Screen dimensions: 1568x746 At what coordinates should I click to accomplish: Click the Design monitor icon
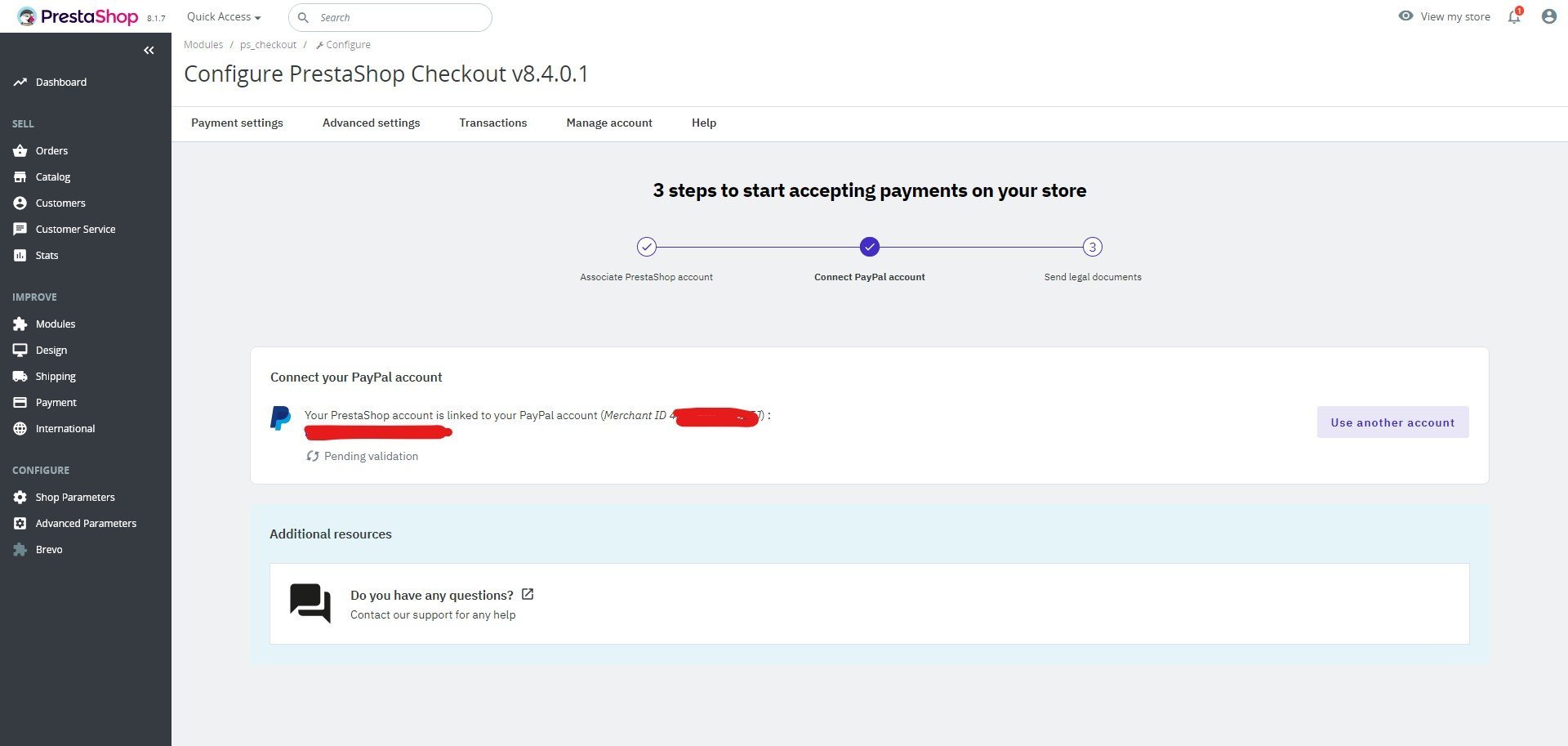pos(20,351)
